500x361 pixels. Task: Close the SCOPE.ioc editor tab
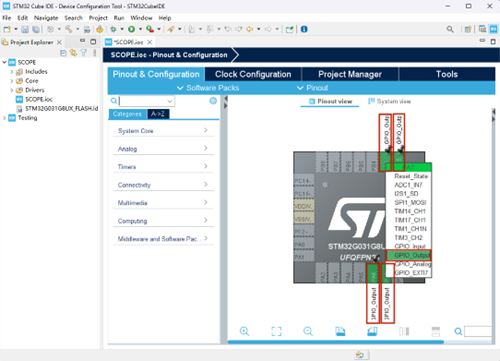click(150, 42)
